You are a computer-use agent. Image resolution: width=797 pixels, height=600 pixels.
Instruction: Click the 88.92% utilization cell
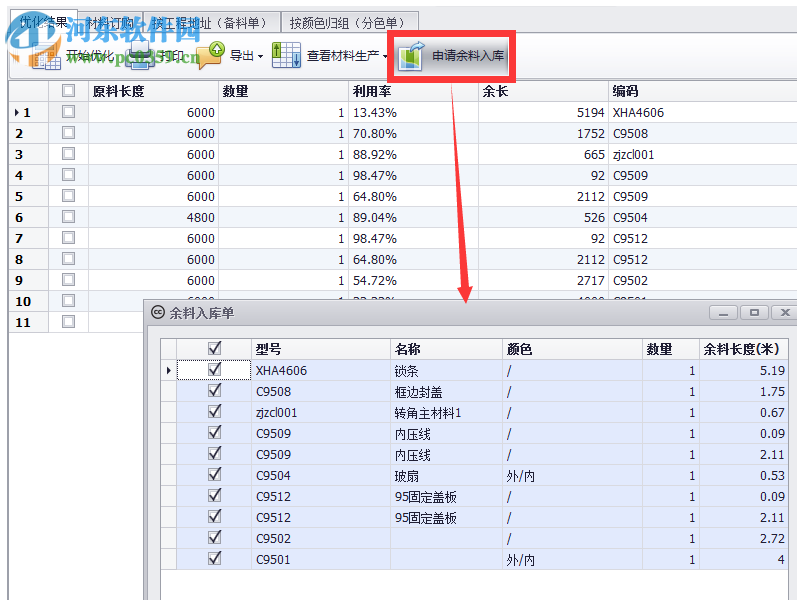(413, 155)
